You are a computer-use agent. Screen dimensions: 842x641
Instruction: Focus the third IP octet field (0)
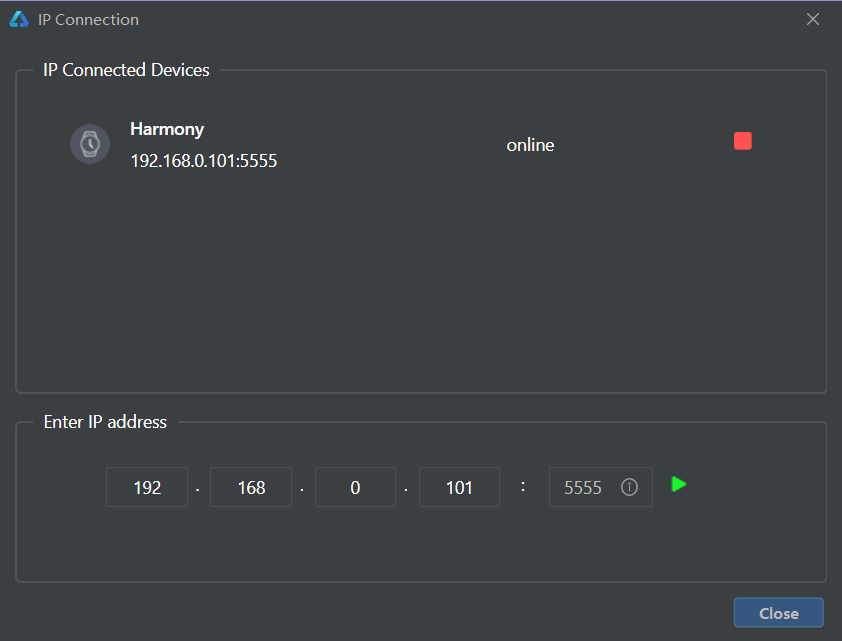(x=355, y=487)
